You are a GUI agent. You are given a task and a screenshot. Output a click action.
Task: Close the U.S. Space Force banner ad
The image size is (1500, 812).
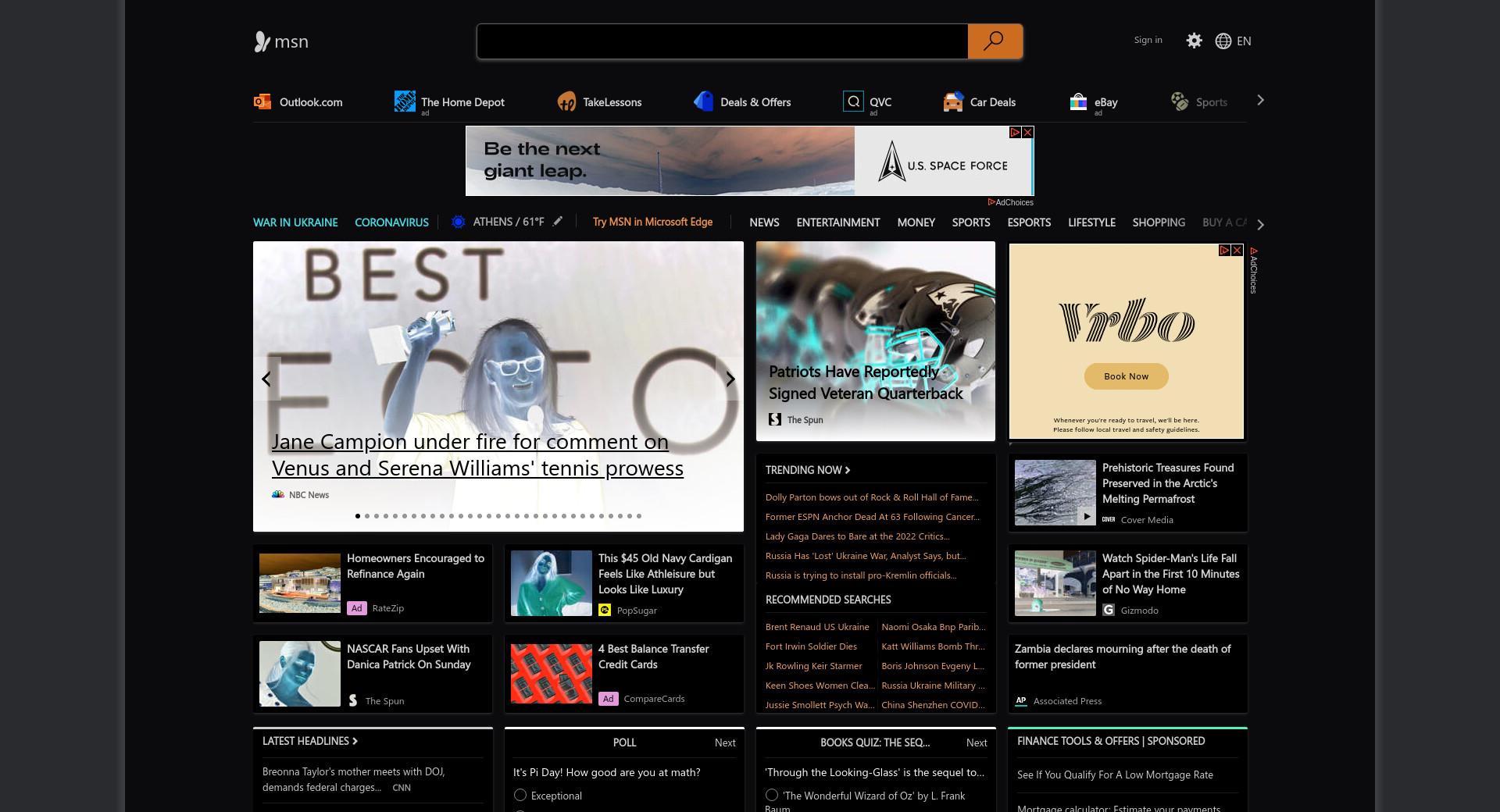pos(1028,132)
